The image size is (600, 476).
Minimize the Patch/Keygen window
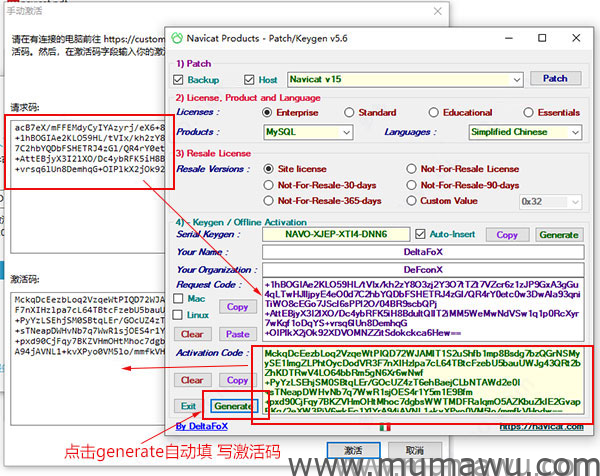point(509,38)
